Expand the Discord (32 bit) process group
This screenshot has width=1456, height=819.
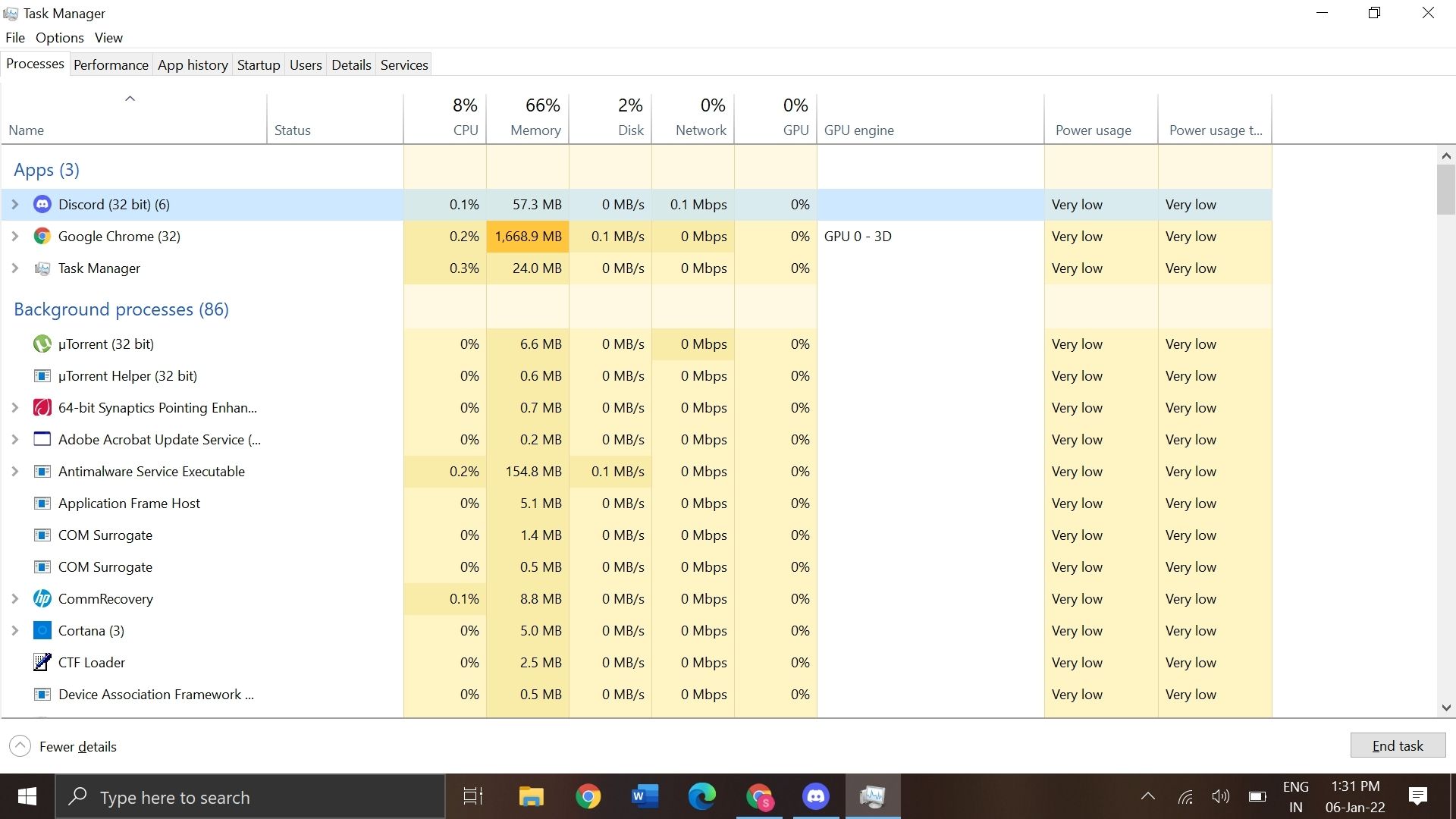click(14, 205)
